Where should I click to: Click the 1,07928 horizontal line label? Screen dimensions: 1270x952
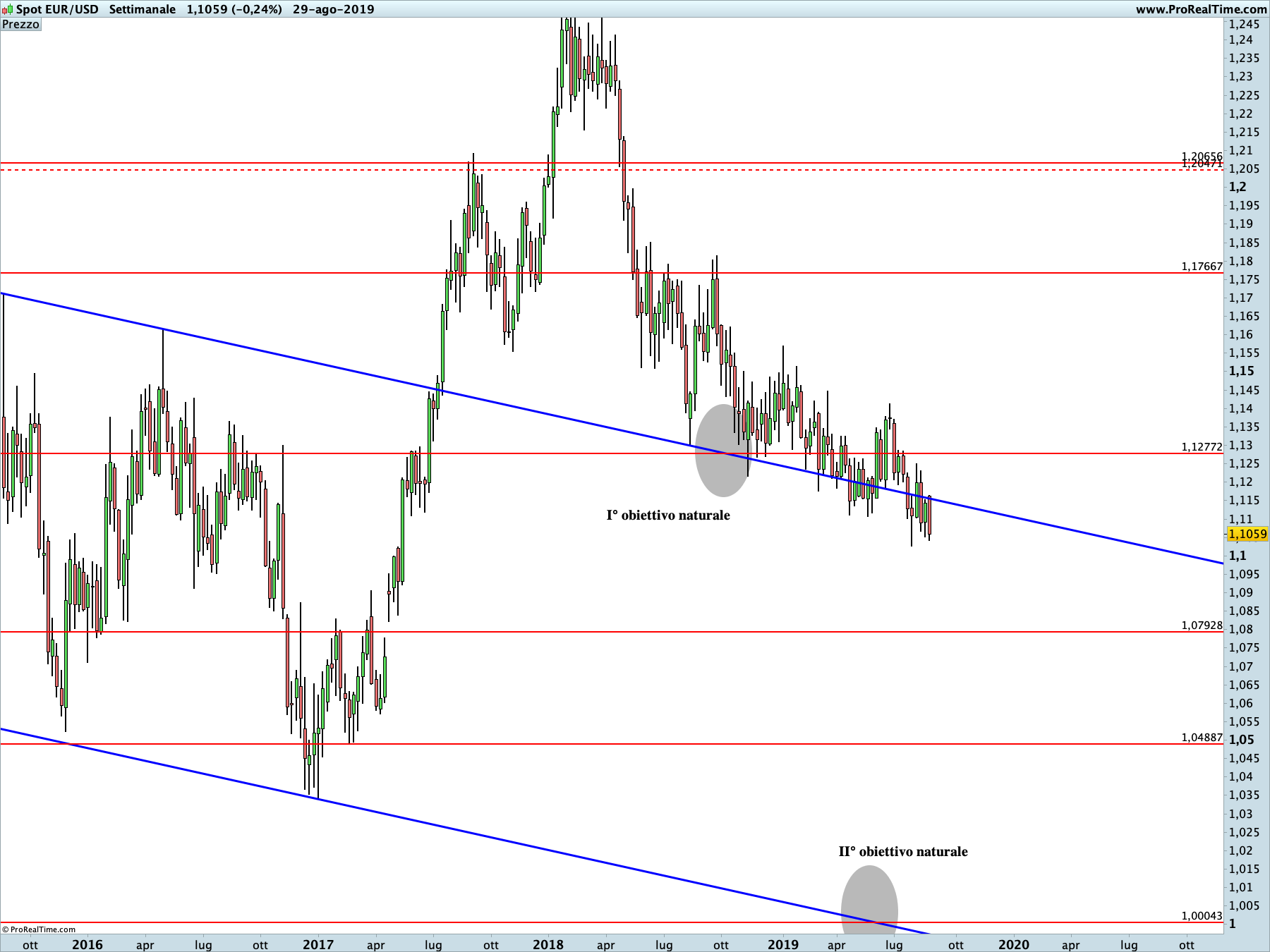[1202, 625]
